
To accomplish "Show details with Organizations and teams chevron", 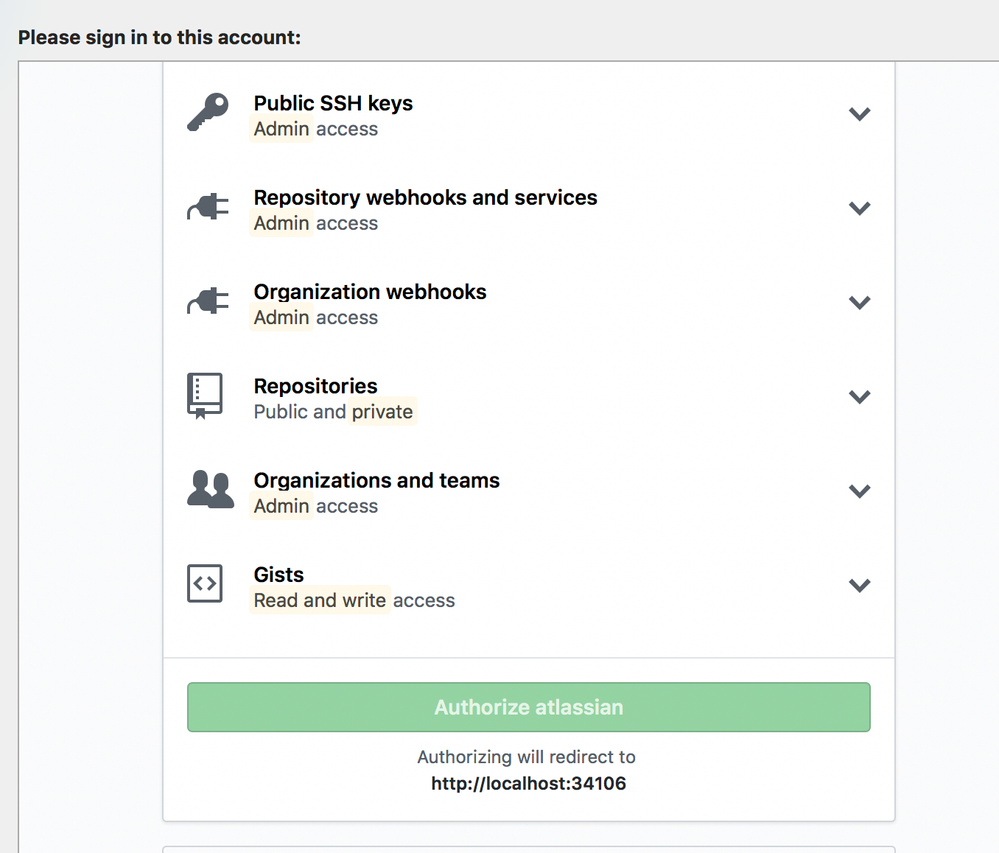I will [859, 491].
